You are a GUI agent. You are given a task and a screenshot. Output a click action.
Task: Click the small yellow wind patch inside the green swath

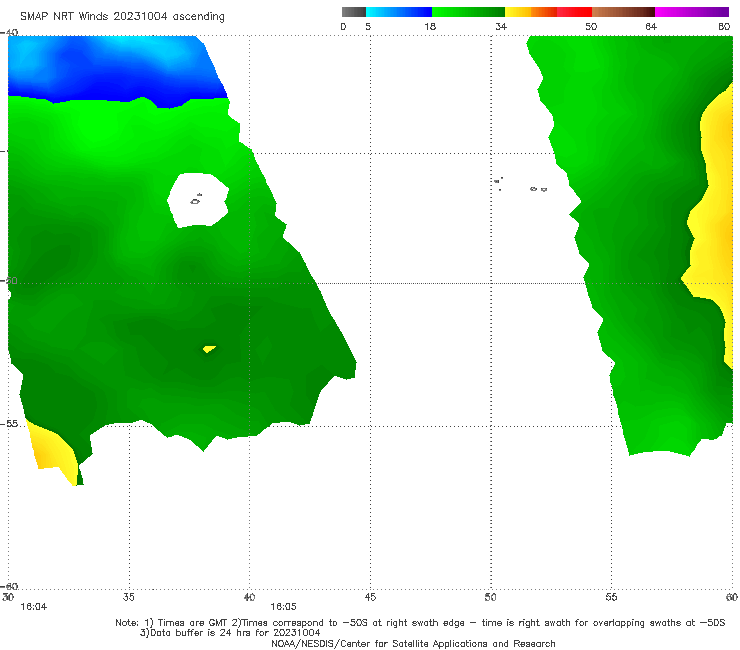(x=210, y=349)
